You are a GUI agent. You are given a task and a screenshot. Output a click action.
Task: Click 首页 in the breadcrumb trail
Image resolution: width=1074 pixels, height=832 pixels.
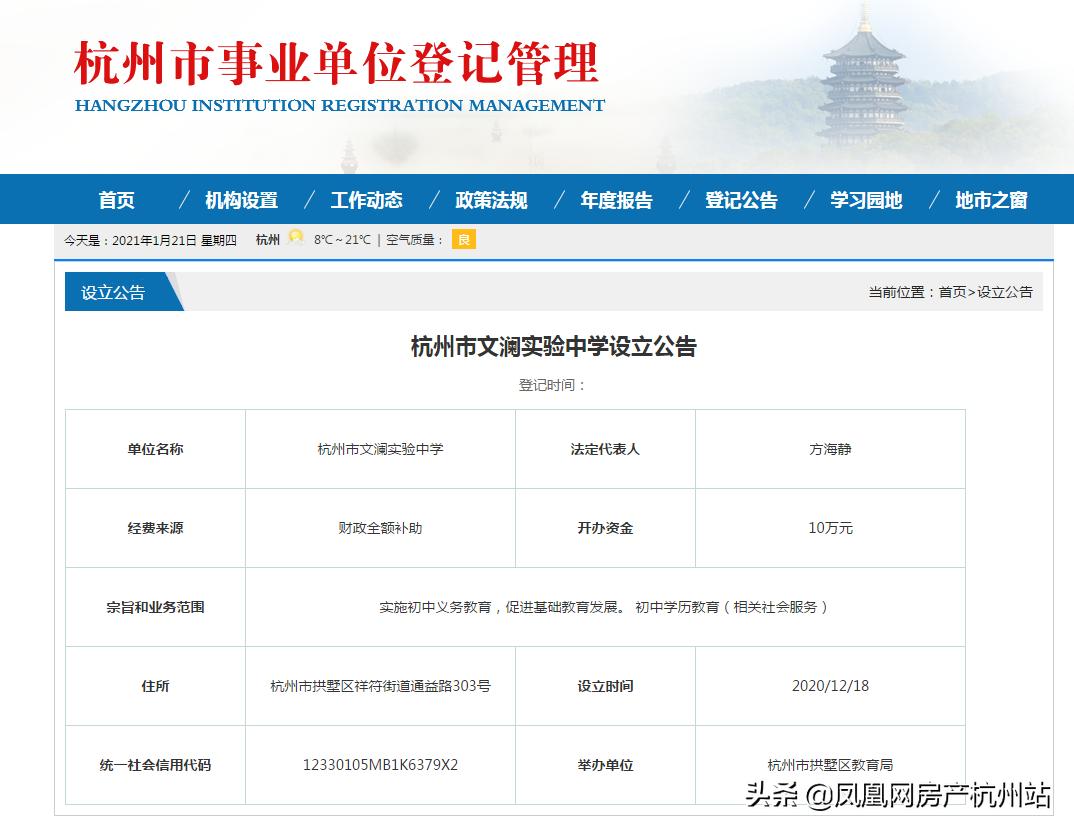point(952,291)
